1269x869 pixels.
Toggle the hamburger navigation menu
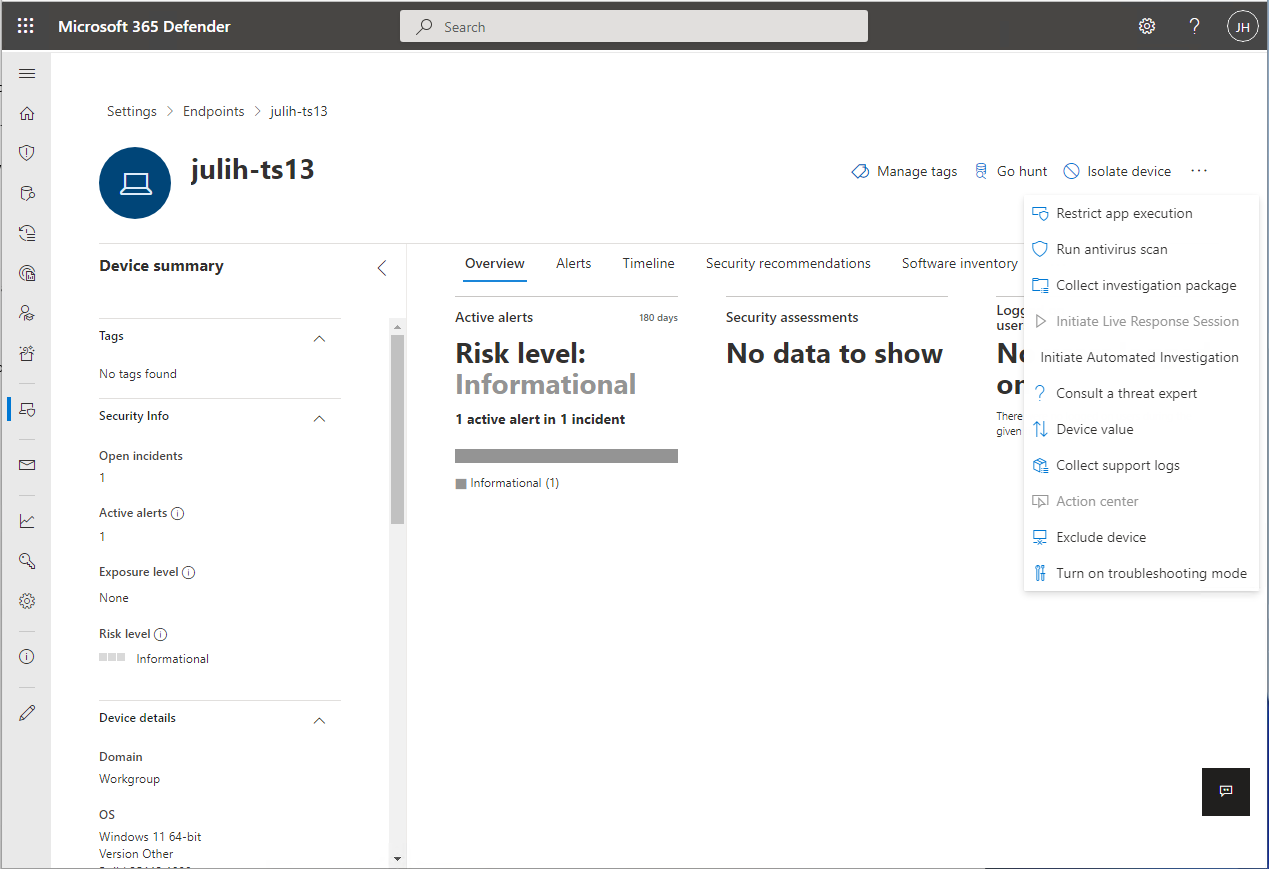27,74
